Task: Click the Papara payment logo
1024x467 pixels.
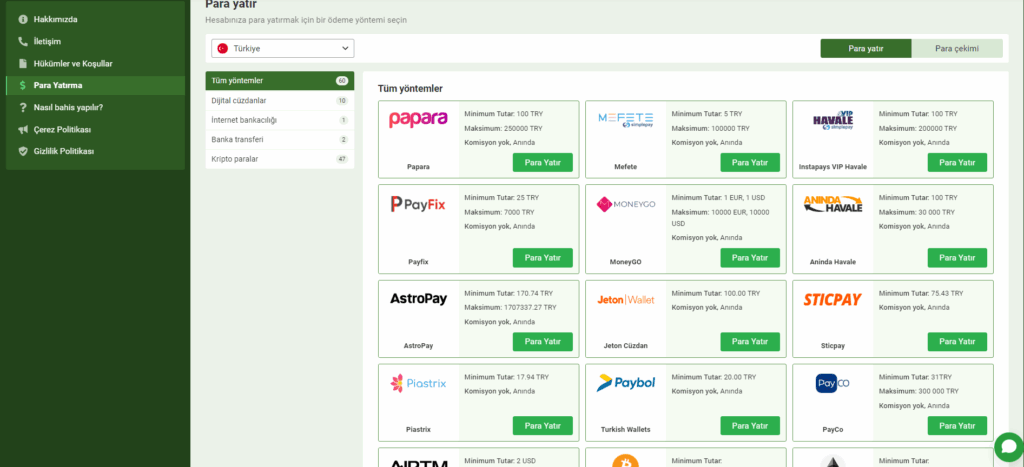Action: pyautogui.click(x=418, y=120)
